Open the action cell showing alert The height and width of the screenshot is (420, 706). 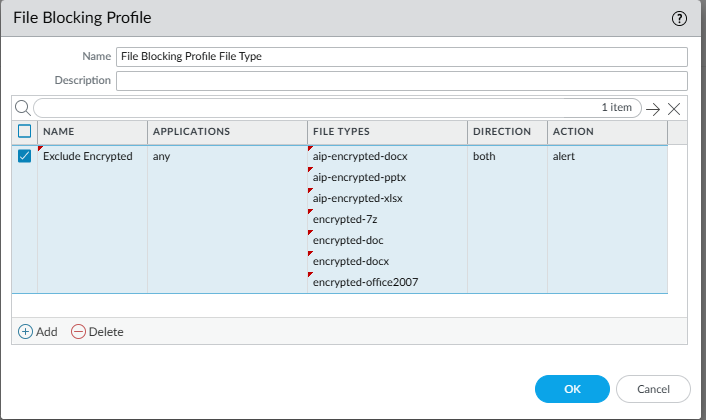(564, 157)
